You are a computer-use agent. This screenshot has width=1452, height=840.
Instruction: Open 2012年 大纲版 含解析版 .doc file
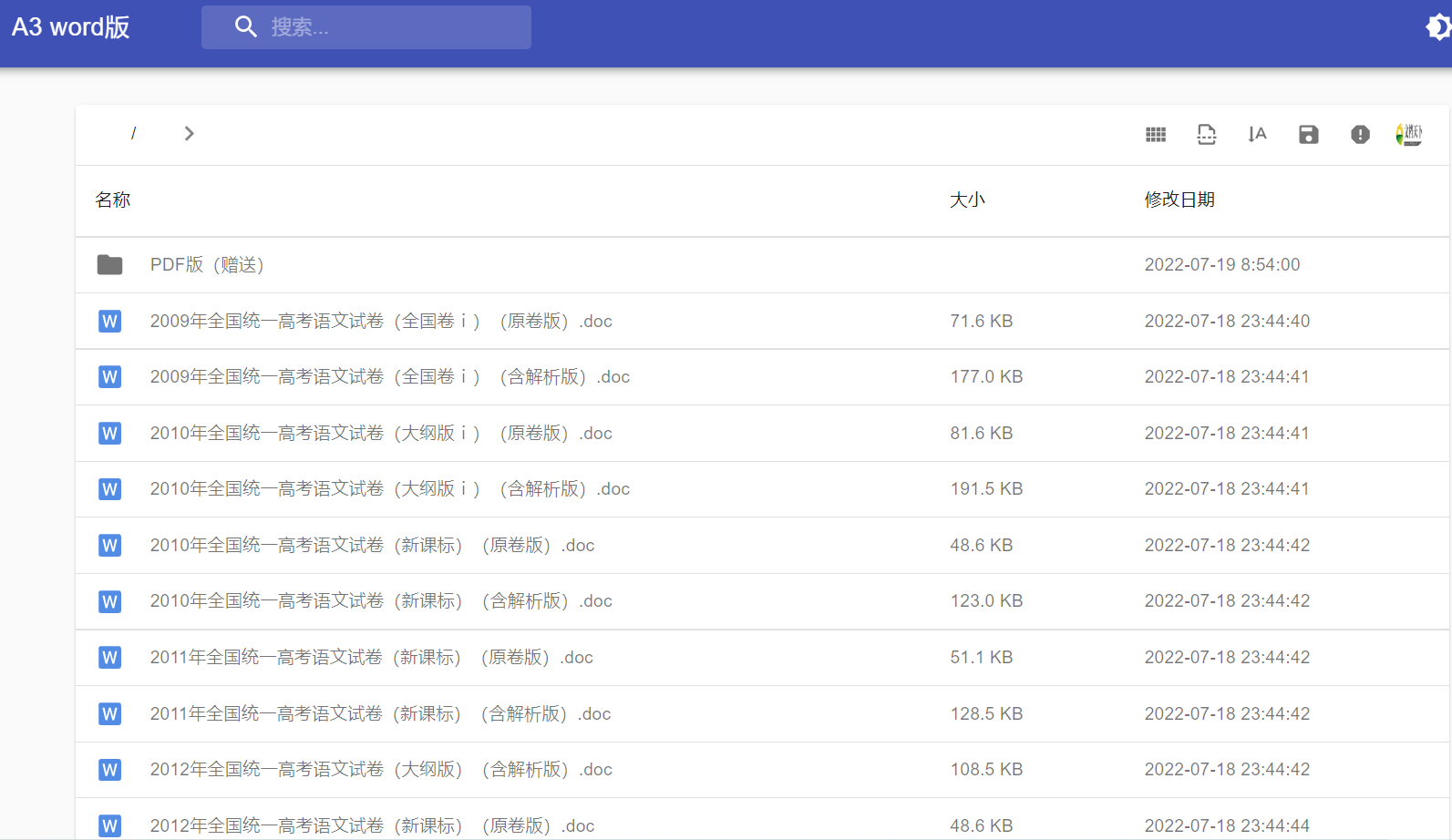pyautogui.click(x=381, y=770)
